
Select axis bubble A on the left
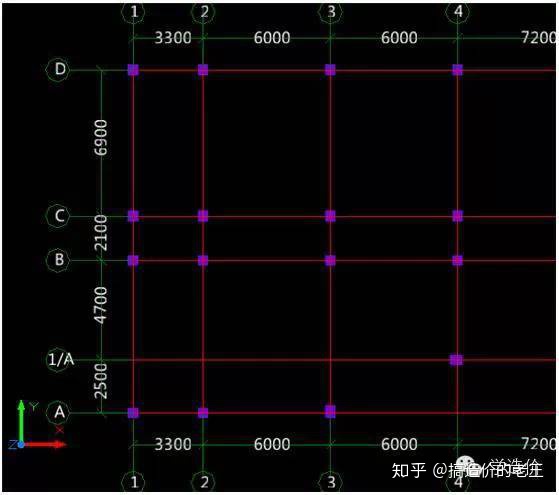point(59,412)
